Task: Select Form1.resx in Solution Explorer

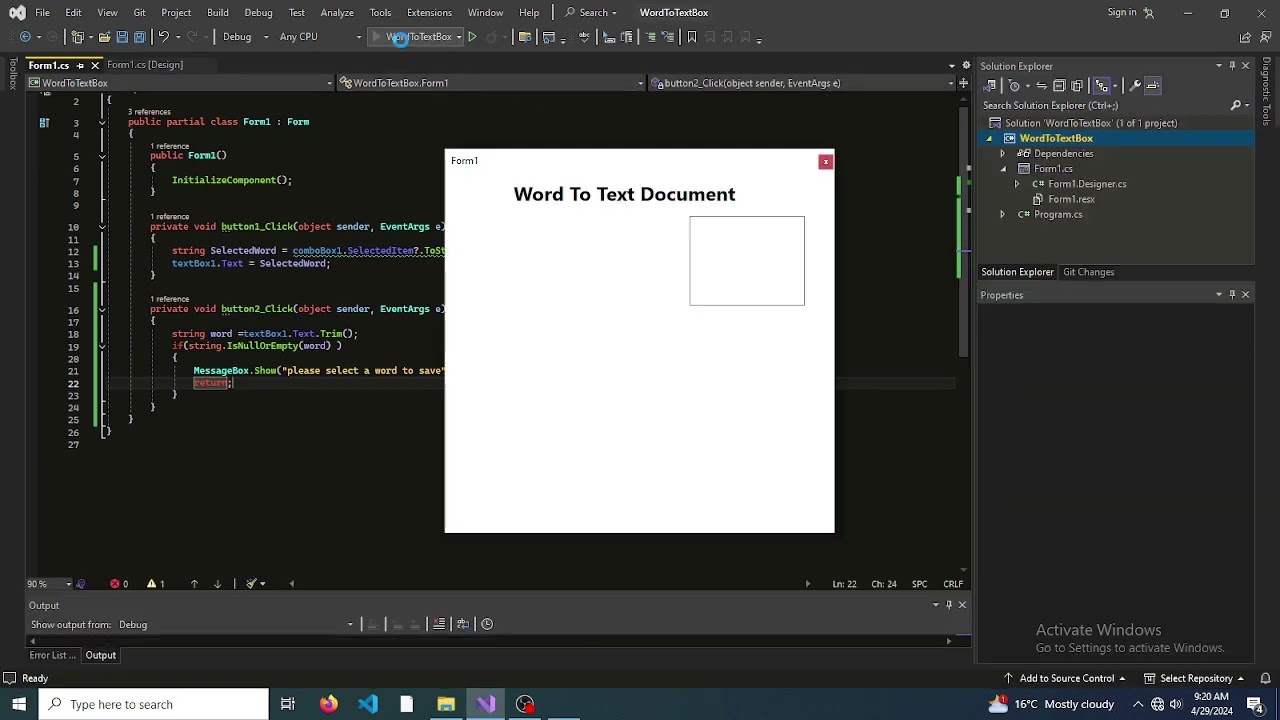Action: [x=1071, y=199]
